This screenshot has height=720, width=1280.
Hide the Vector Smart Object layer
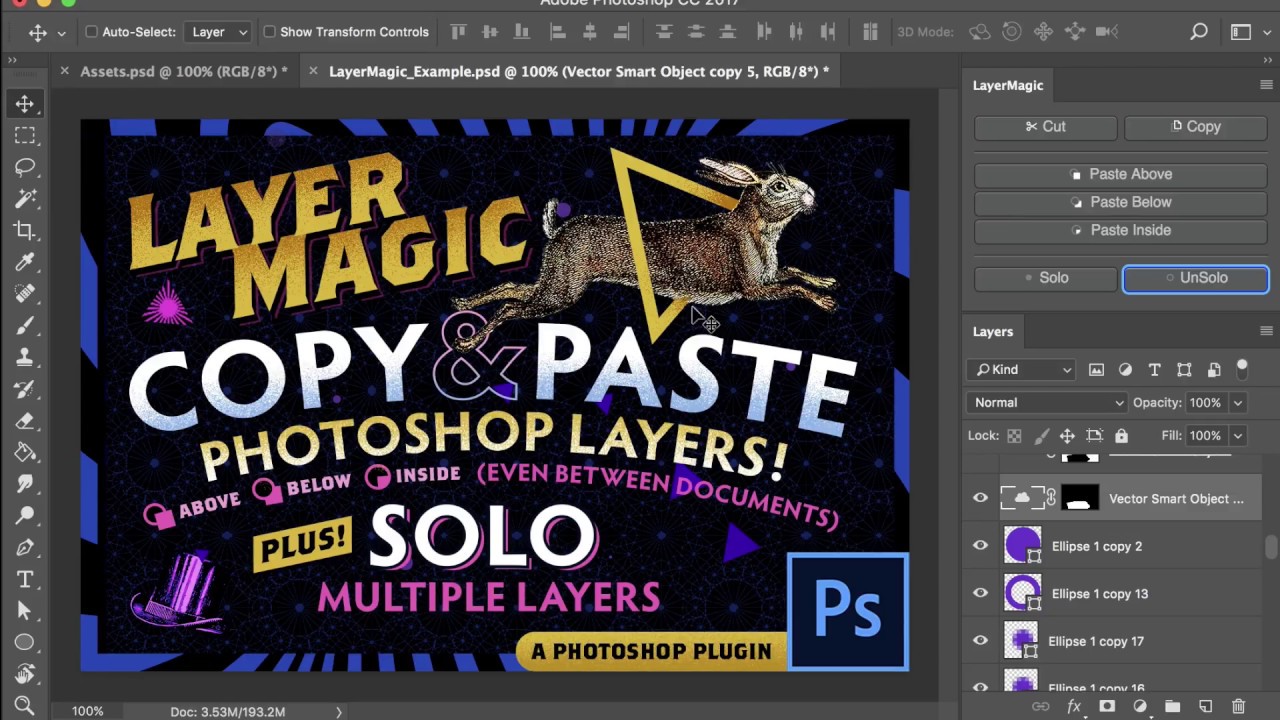(980, 498)
